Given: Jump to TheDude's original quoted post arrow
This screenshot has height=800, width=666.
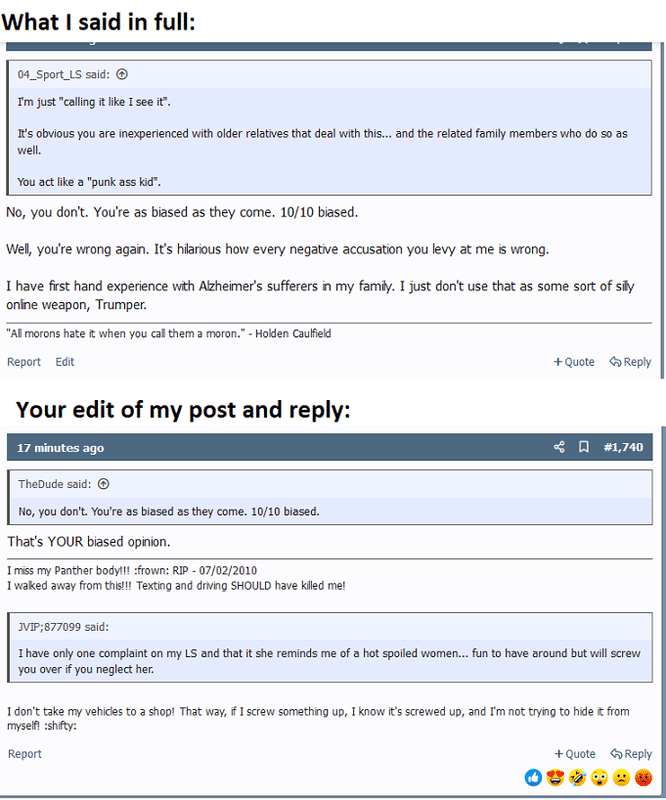Looking at the screenshot, I should coord(103,484).
